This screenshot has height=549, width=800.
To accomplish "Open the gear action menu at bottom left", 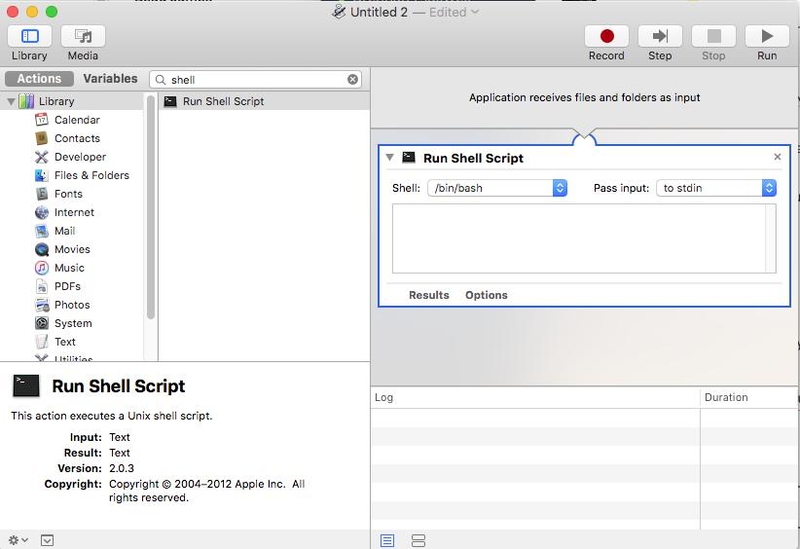I will [x=18, y=540].
